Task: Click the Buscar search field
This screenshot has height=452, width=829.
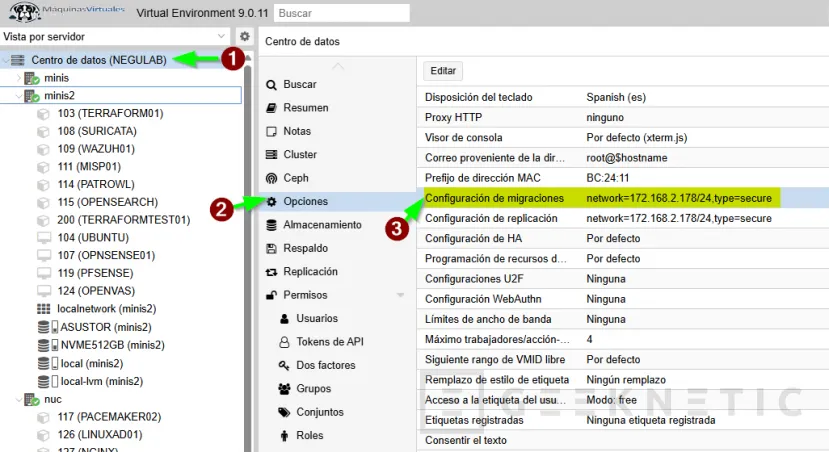Action: (x=342, y=13)
